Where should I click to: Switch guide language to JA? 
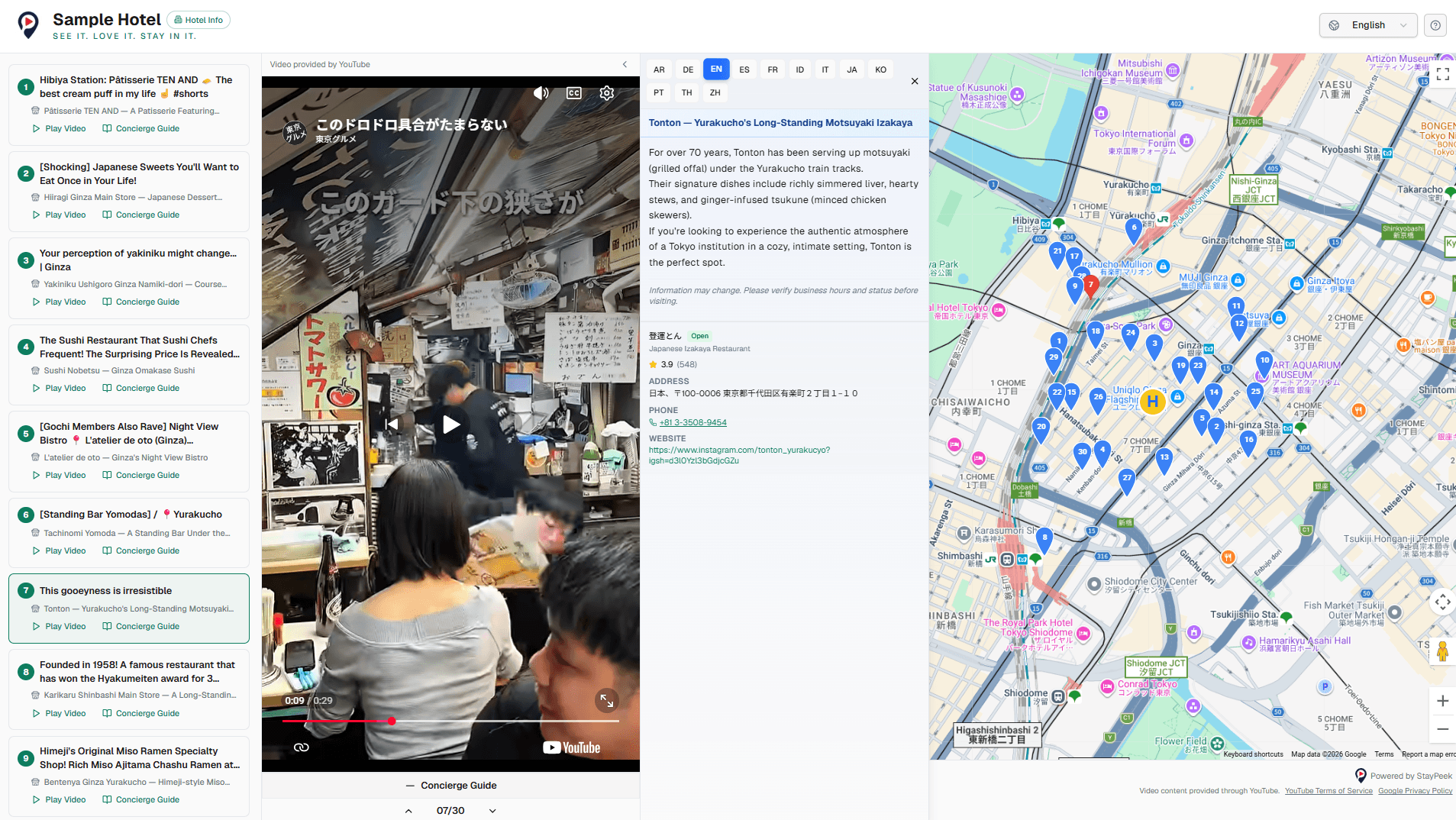[852, 69]
